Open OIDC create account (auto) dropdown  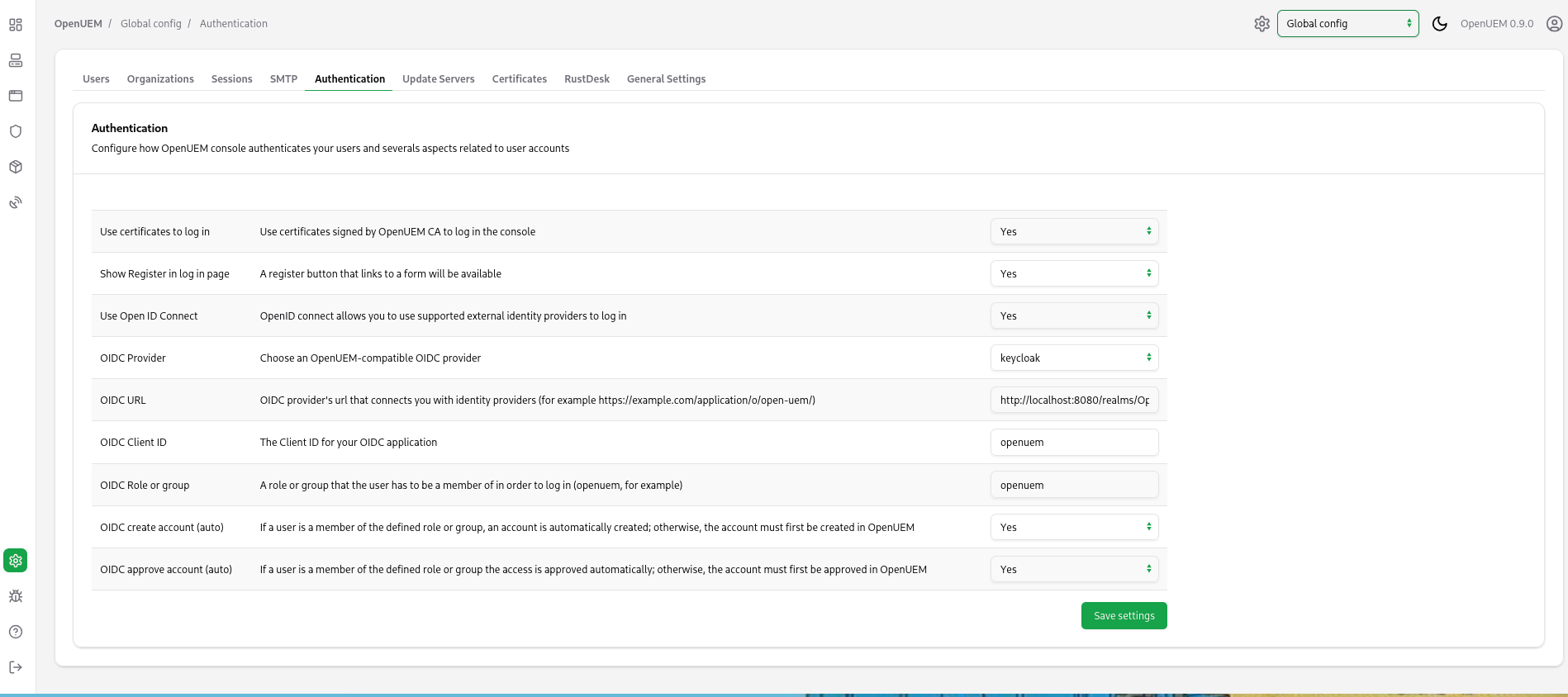click(1074, 527)
